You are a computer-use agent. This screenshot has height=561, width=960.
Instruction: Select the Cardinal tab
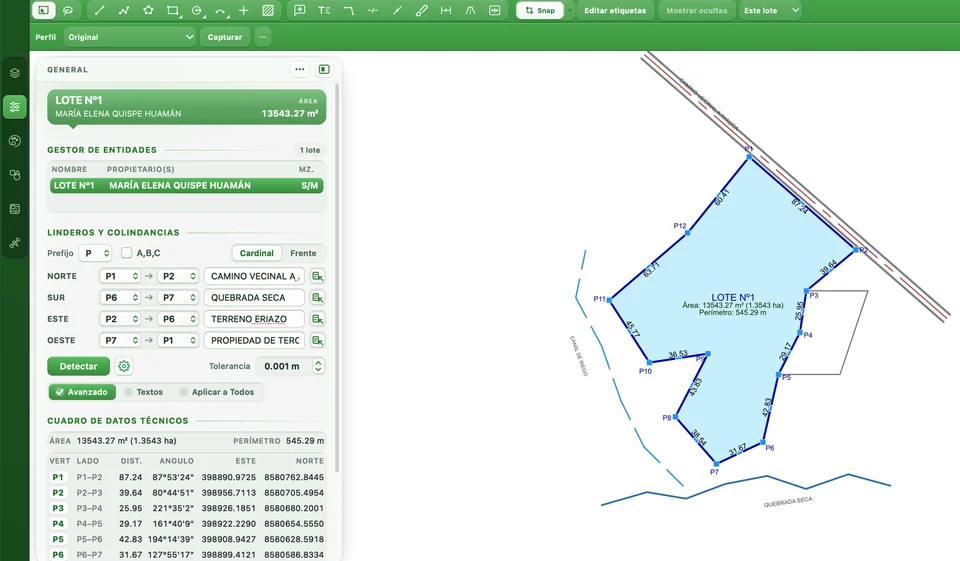(257, 253)
